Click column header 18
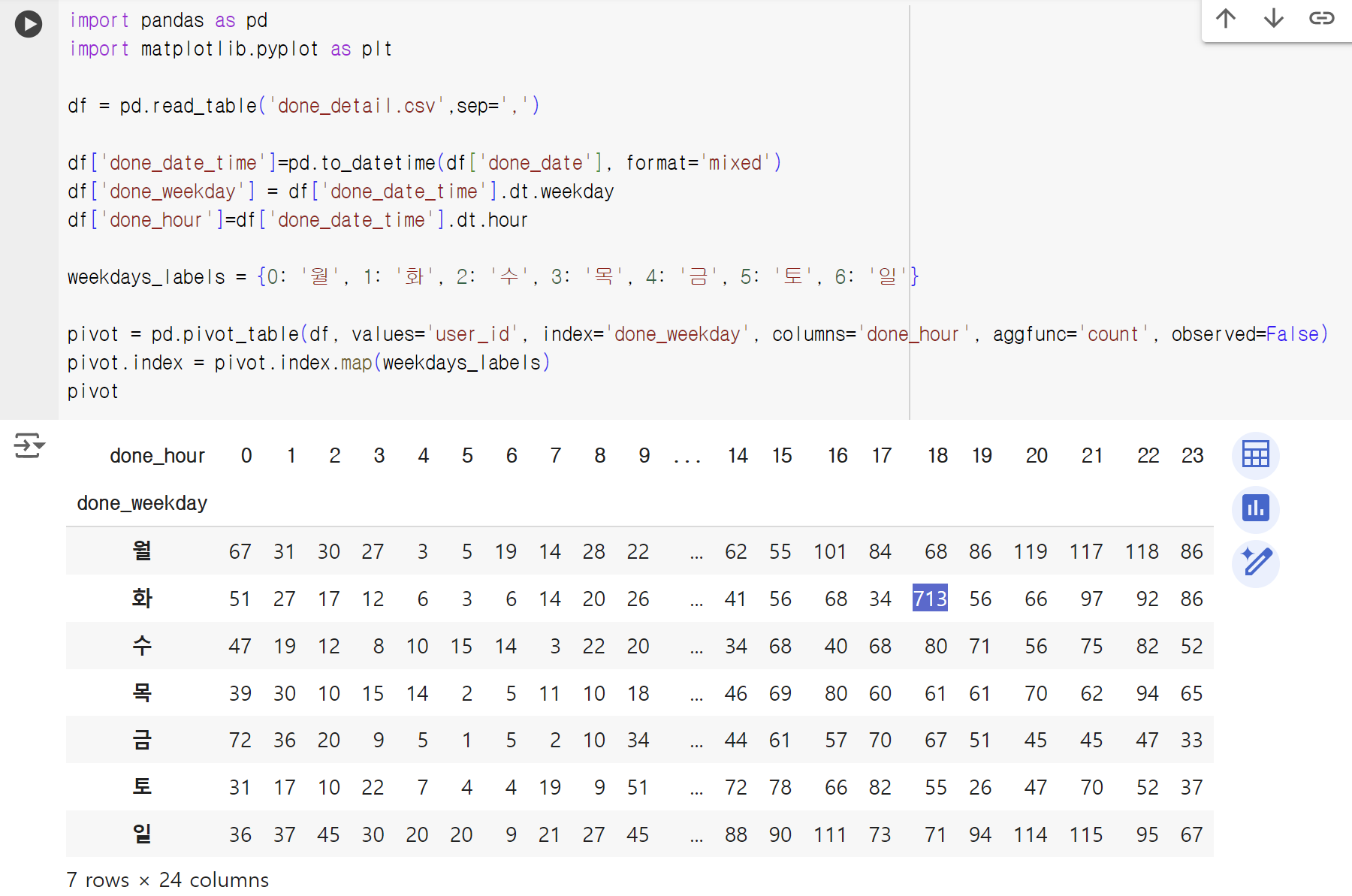Screen dimensions: 1352x896 pyautogui.click(x=937, y=456)
